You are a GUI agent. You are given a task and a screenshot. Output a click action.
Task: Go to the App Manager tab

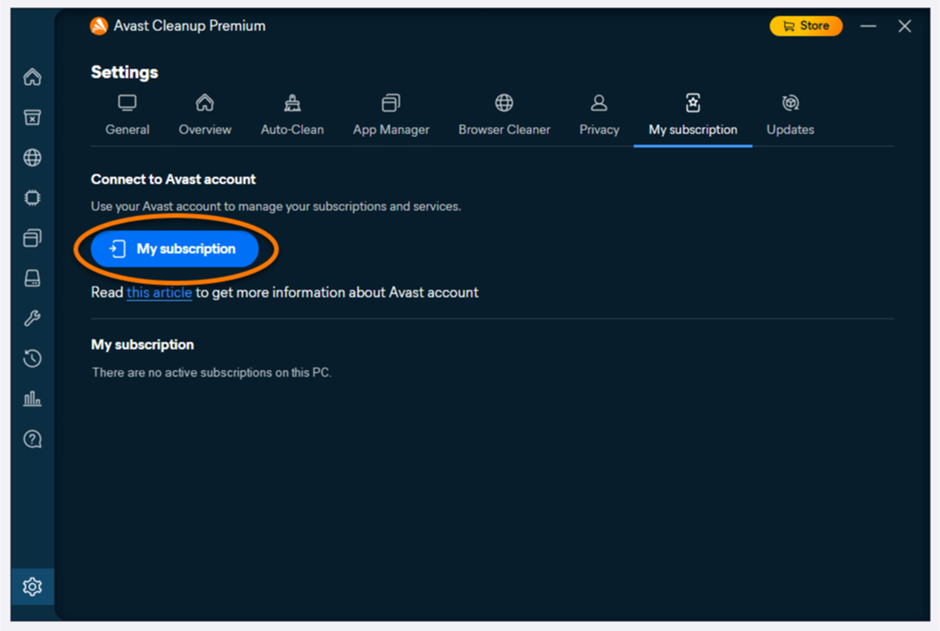[391, 116]
